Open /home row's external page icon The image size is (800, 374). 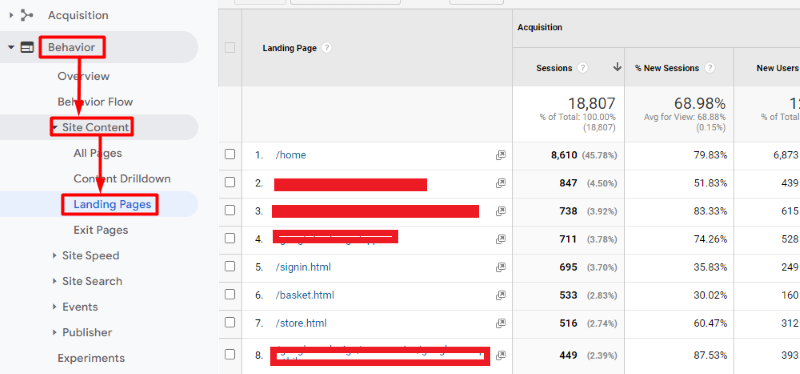(501, 155)
